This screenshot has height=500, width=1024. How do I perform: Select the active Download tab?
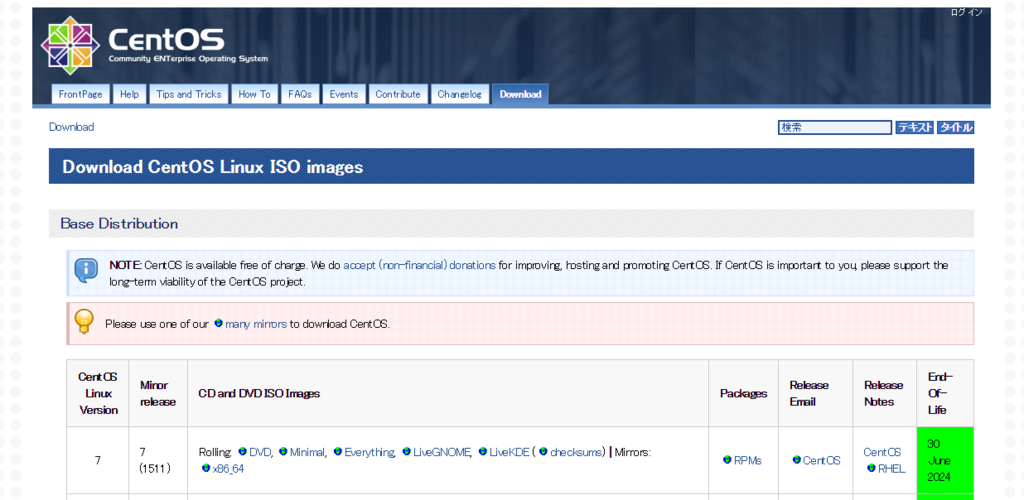coord(520,94)
